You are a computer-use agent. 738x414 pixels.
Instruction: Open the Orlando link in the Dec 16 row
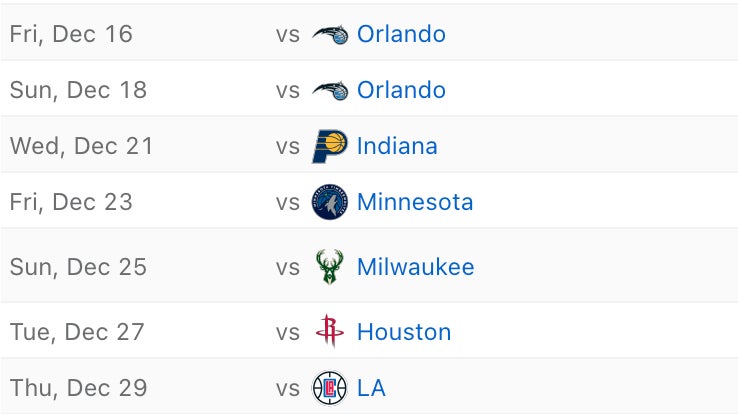coord(401,34)
